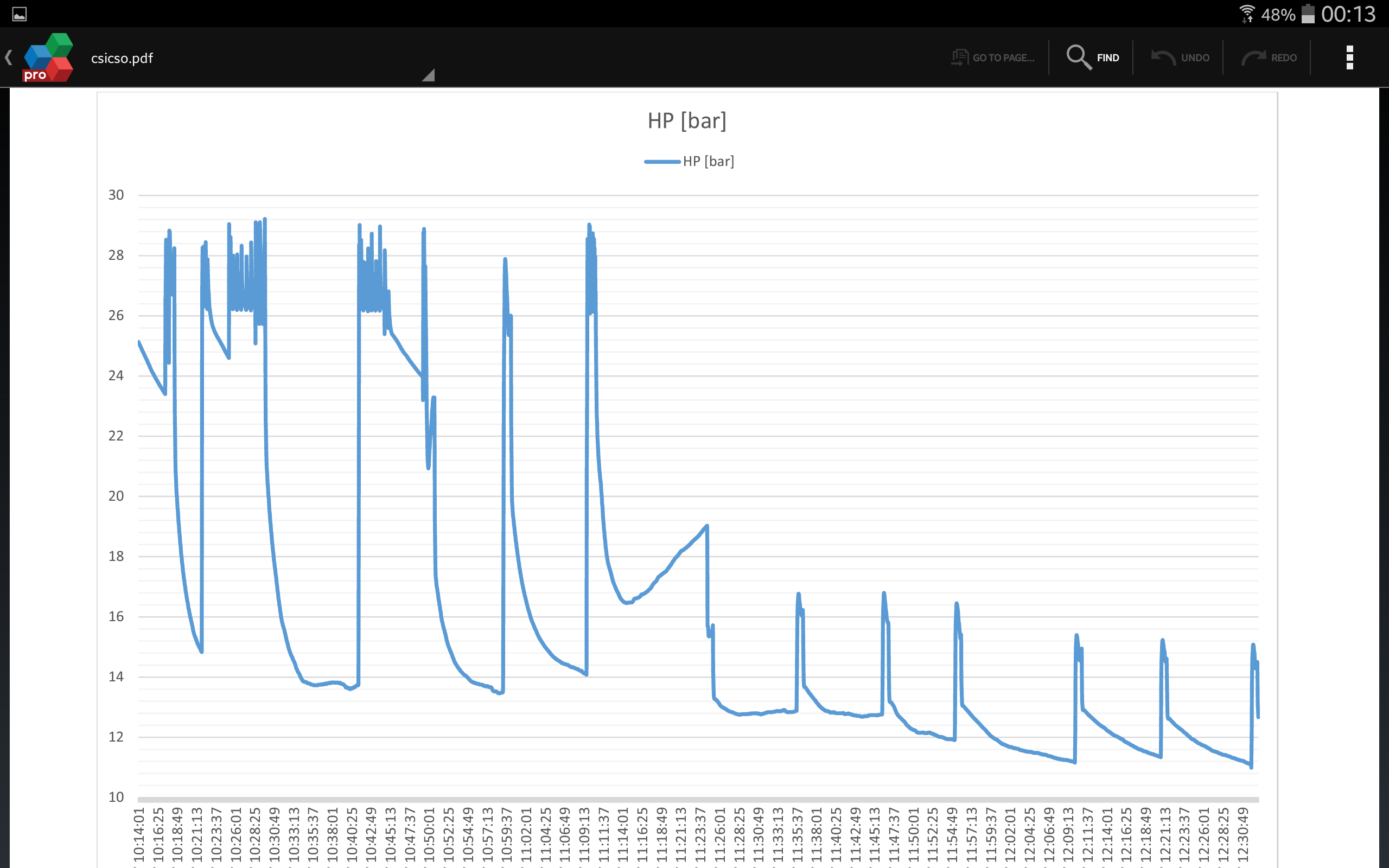Tap the picture notification icon in status bar
Viewport: 1389px width, 868px height.
click(19, 14)
